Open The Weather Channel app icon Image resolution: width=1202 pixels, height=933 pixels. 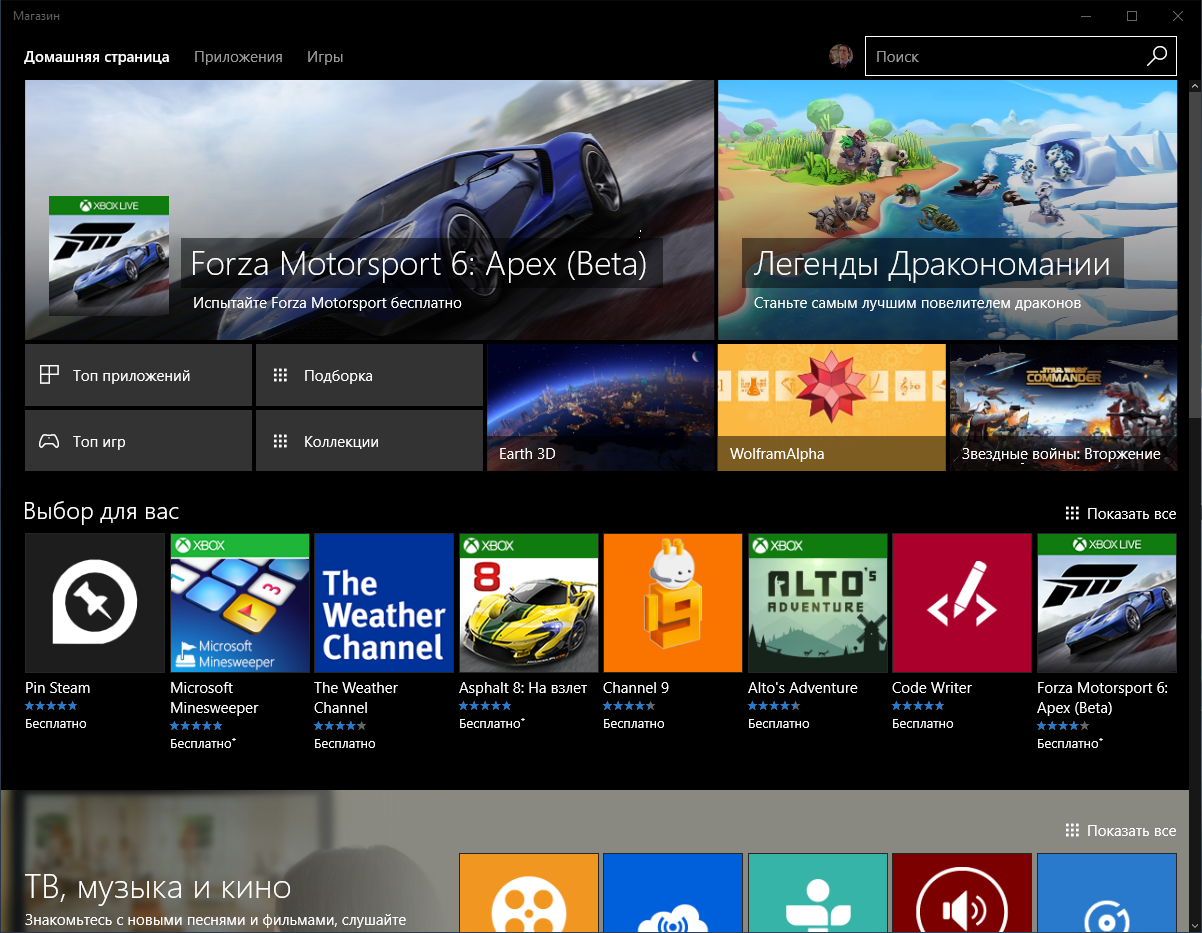(x=384, y=602)
